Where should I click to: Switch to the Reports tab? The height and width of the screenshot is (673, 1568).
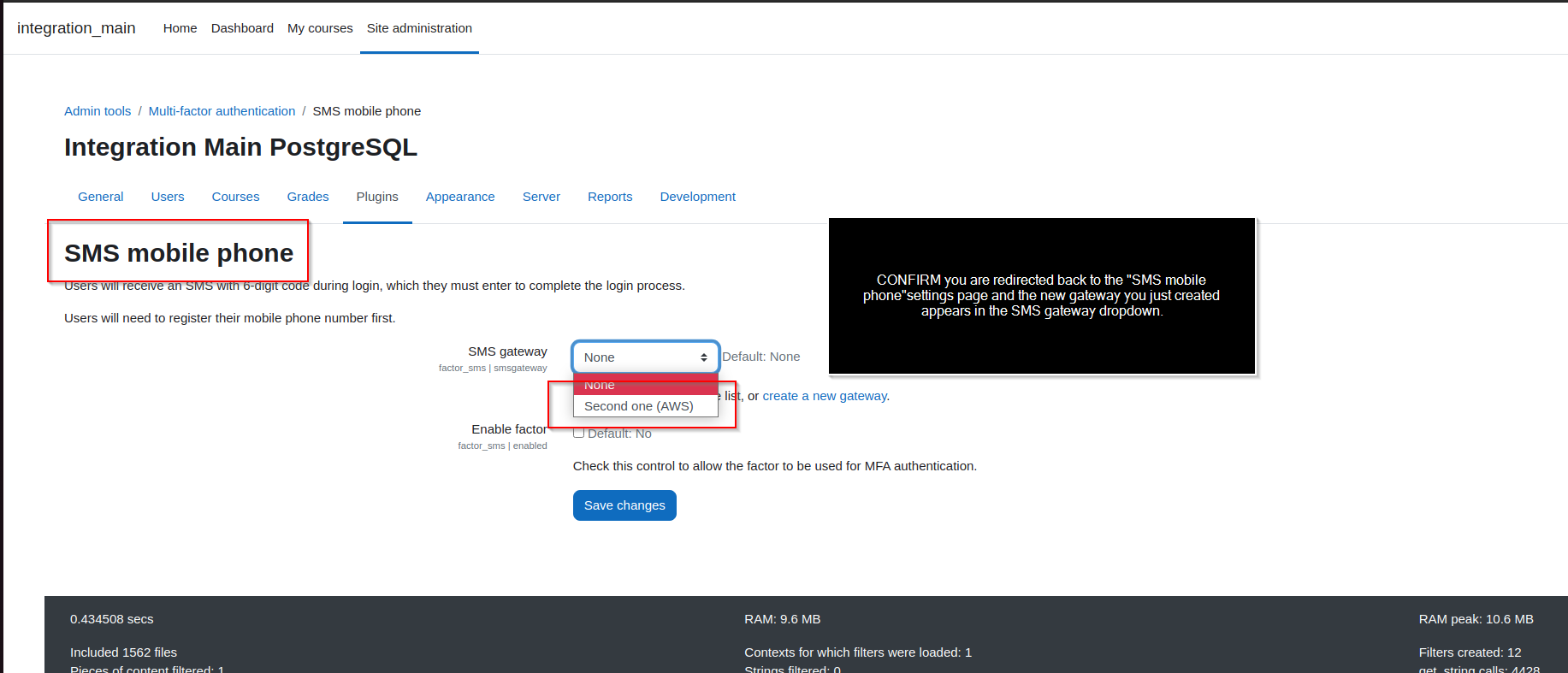tap(610, 197)
